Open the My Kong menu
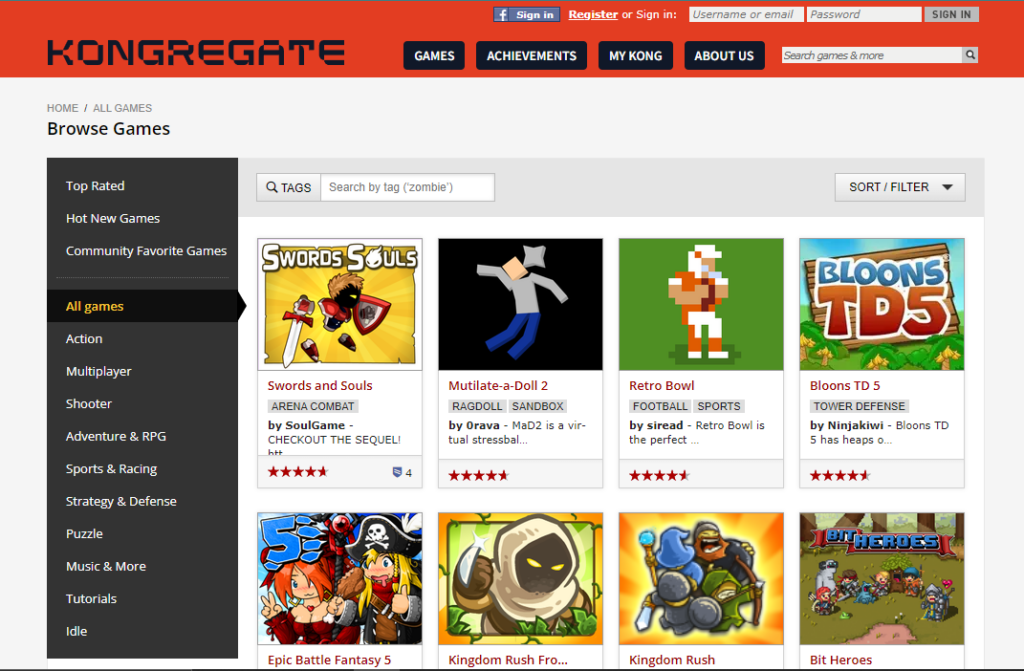Screen dimensions: 1024x671 635,56
